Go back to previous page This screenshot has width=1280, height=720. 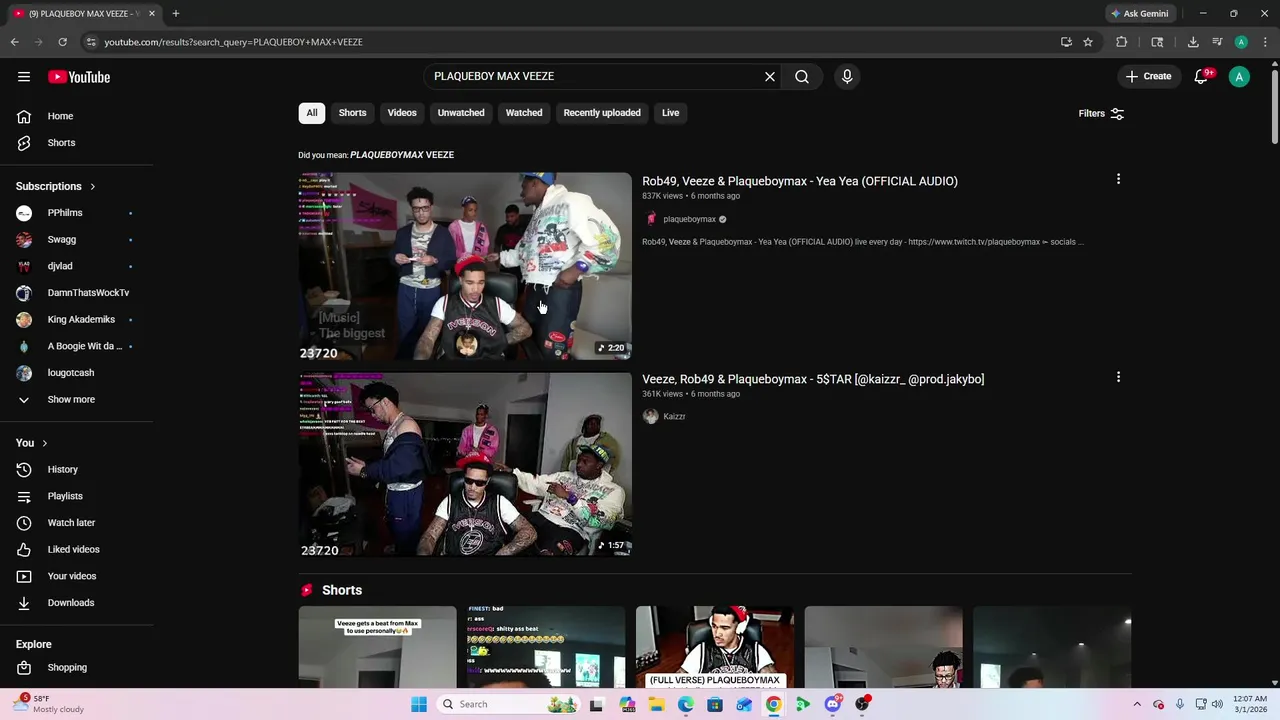[x=15, y=42]
